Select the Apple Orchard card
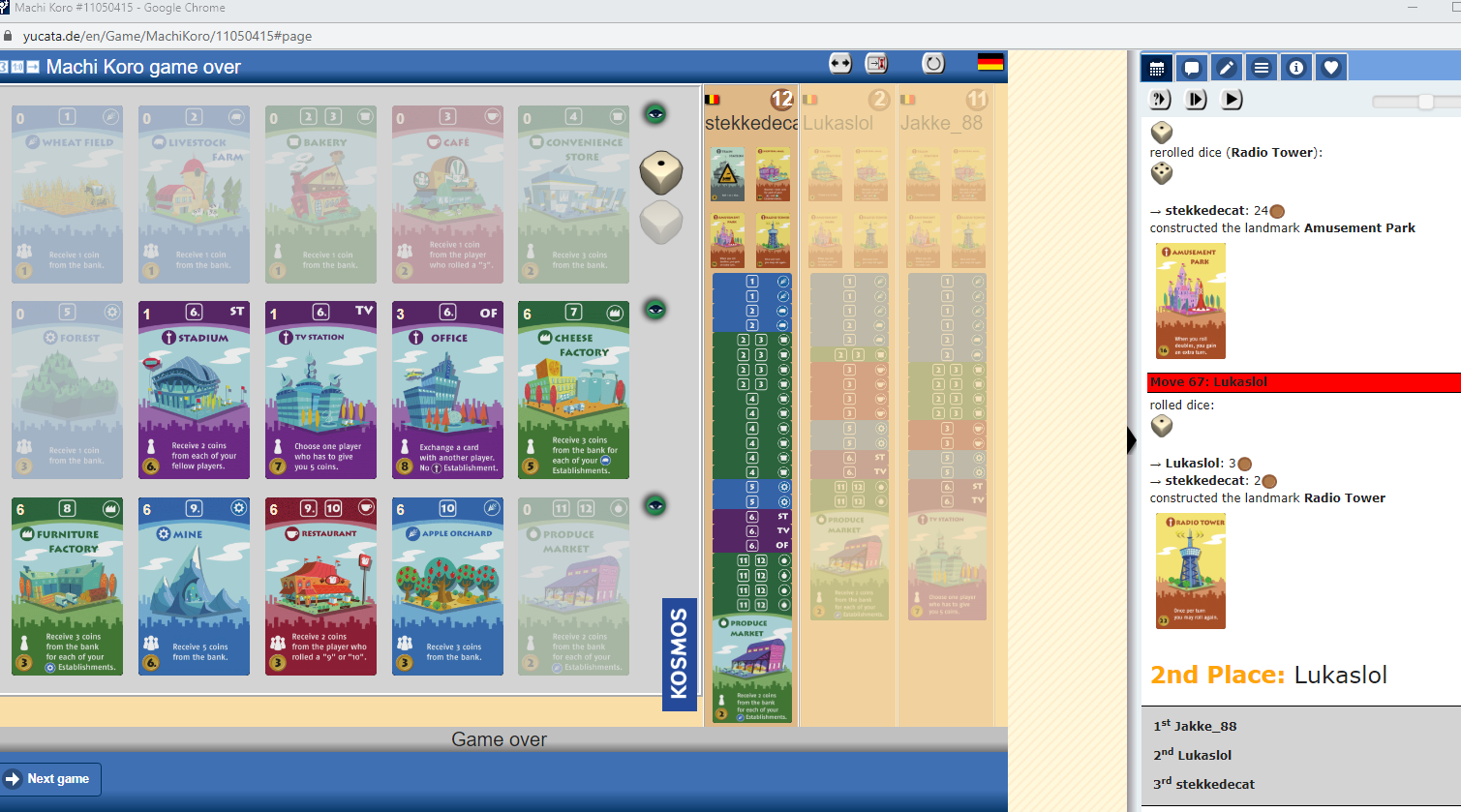 click(x=447, y=586)
